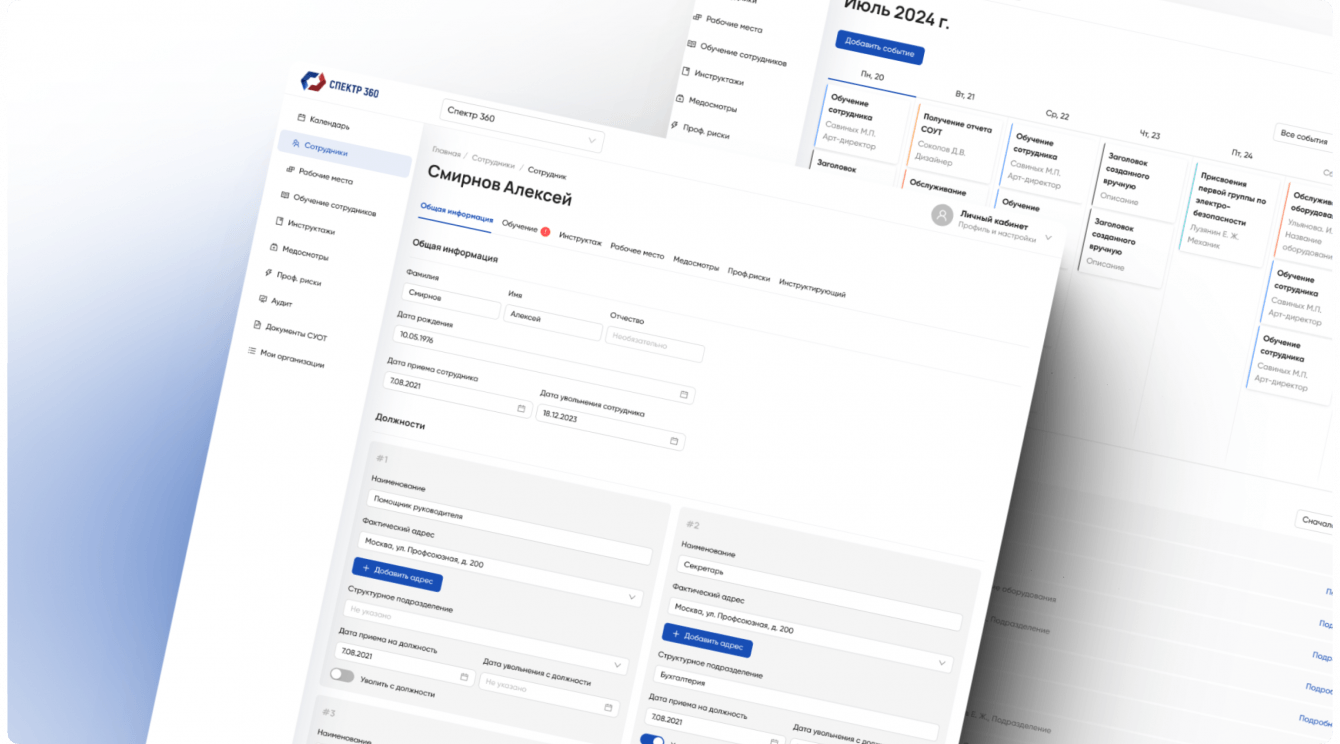Click the Добавить событие button

pyautogui.click(x=880, y=48)
